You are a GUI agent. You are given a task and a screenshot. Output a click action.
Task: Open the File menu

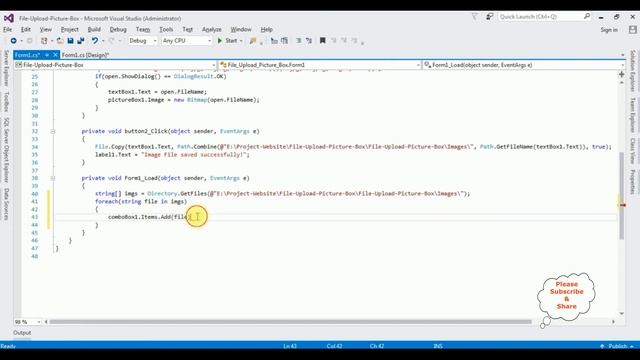8,29
